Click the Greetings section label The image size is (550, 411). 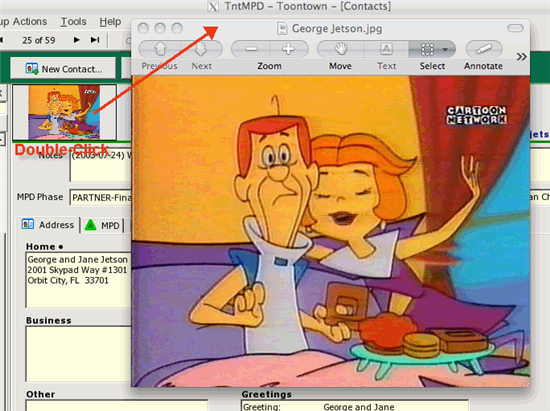click(x=267, y=394)
